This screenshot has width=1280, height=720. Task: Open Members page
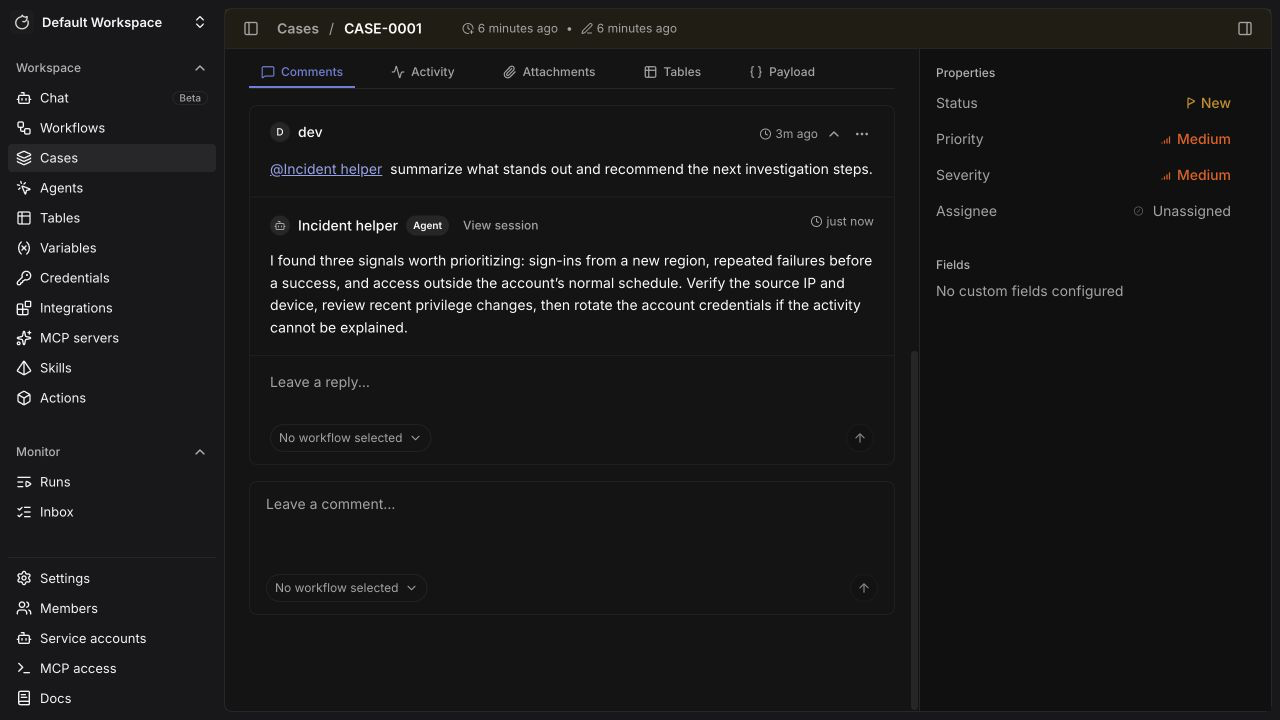[112, 608]
